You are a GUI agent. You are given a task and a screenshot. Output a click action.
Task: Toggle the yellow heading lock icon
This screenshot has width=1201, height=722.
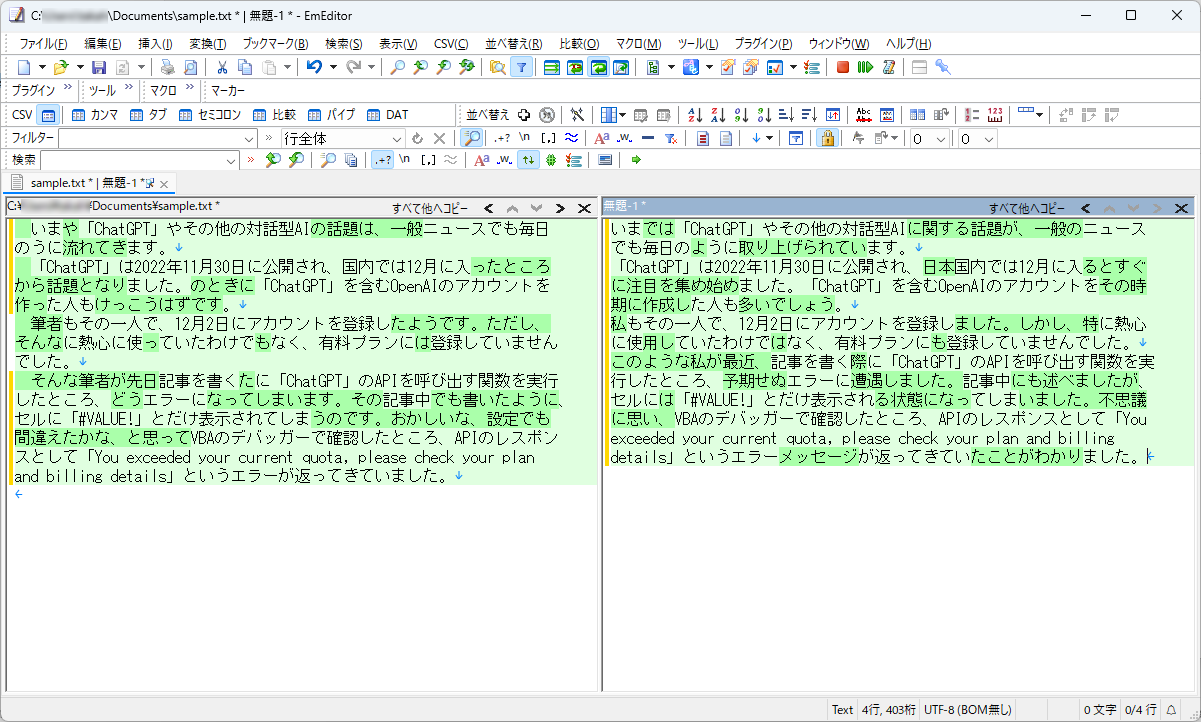coord(827,140)
